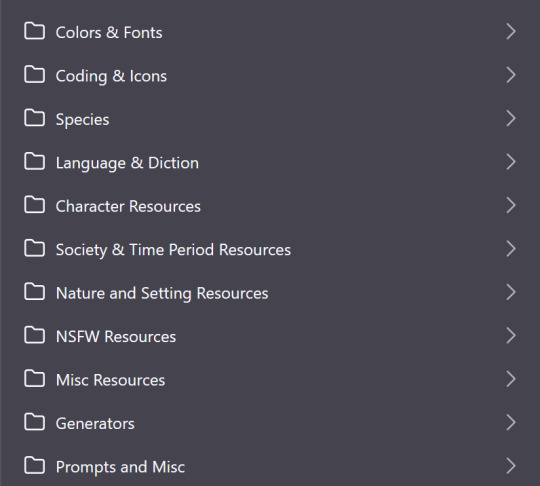
Task: Open the chevron for Society & Time Period Resources
Action: coord(511,249)
